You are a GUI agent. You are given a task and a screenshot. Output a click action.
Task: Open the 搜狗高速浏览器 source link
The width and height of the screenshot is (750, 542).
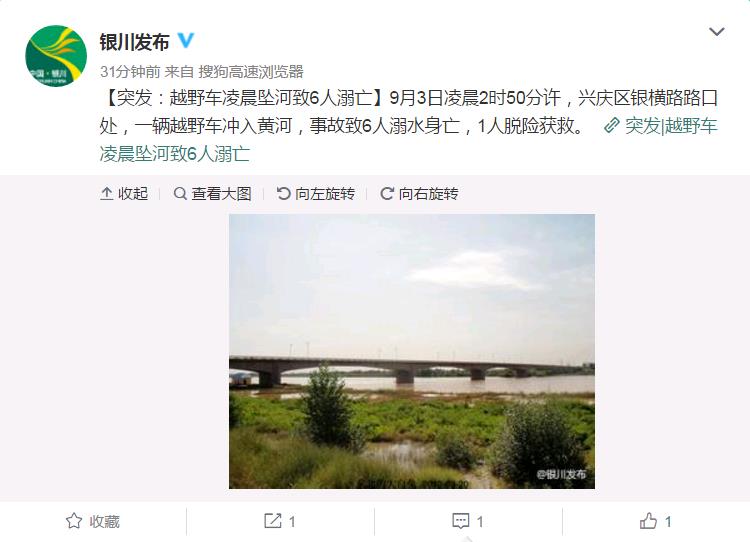251,72
